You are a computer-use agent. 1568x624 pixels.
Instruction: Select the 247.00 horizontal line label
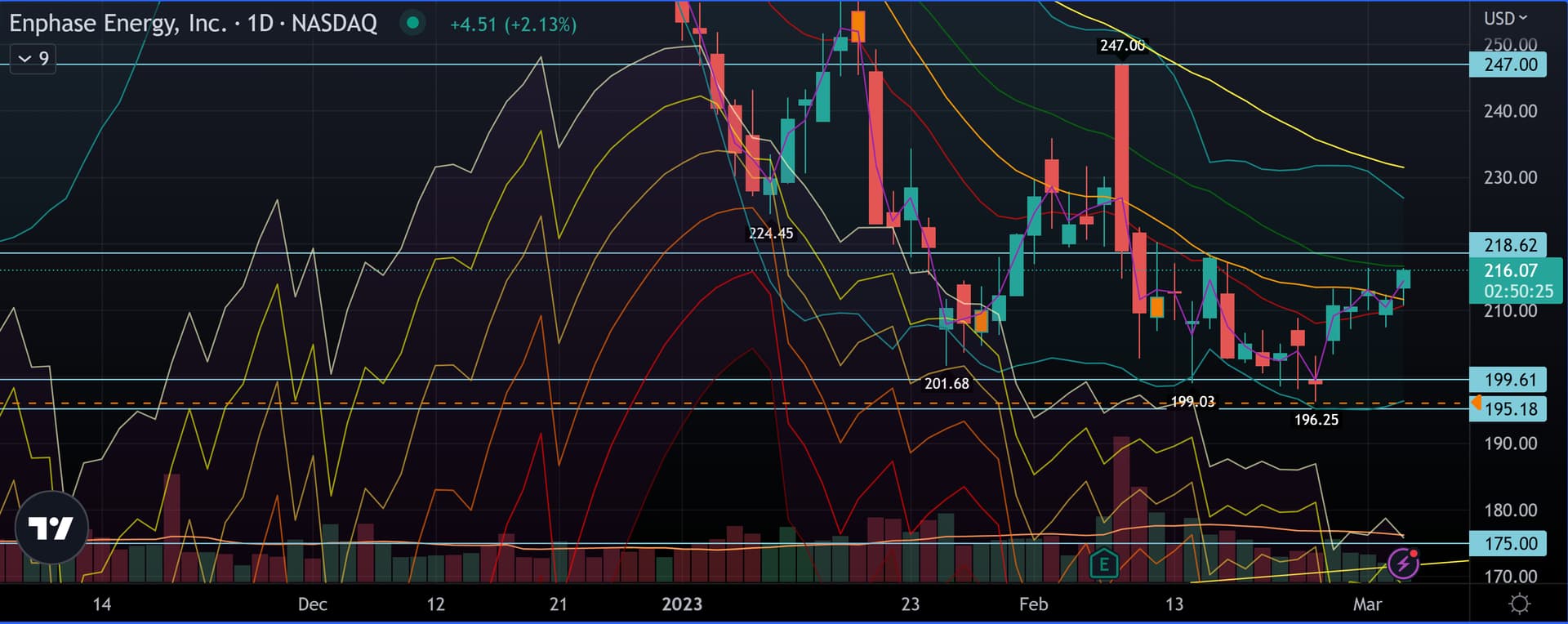[x=1509, y=65]
